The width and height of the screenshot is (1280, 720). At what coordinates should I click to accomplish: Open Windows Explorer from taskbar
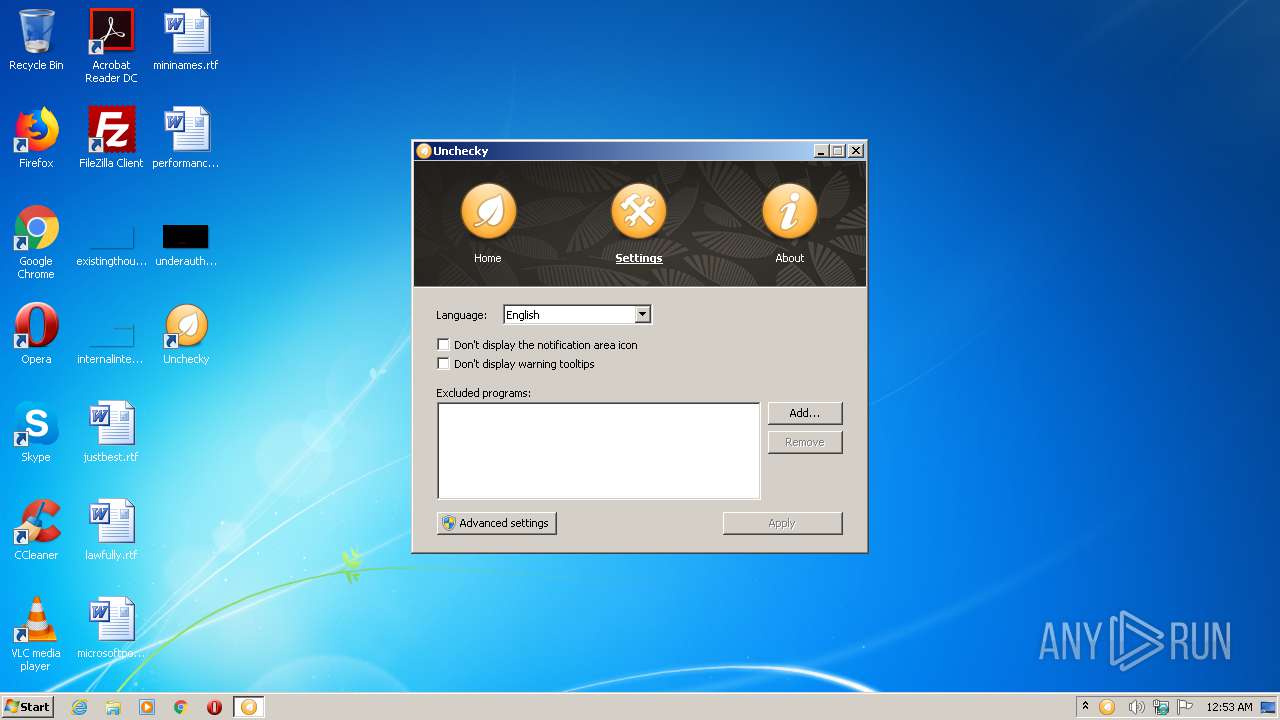tap(113, 707)
